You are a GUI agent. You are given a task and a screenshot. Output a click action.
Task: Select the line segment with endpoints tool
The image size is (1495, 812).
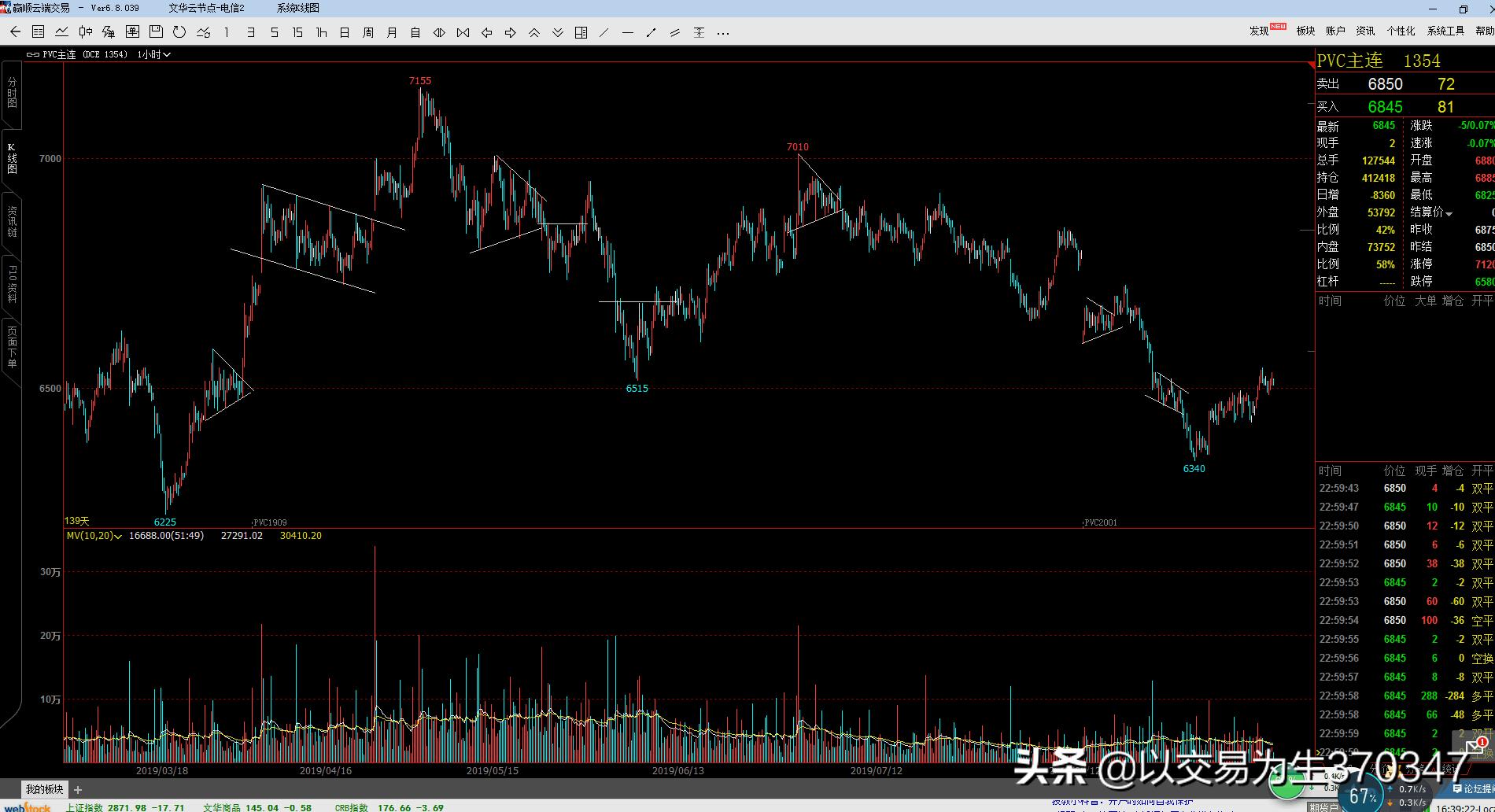pyautogui.click(x=652, y=32)
